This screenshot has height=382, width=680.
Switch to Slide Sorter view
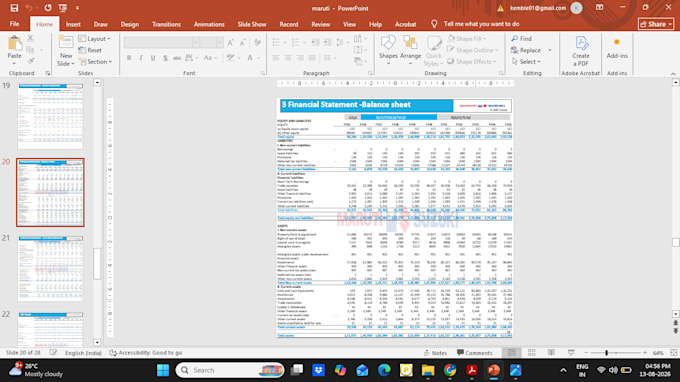(532, 353)
